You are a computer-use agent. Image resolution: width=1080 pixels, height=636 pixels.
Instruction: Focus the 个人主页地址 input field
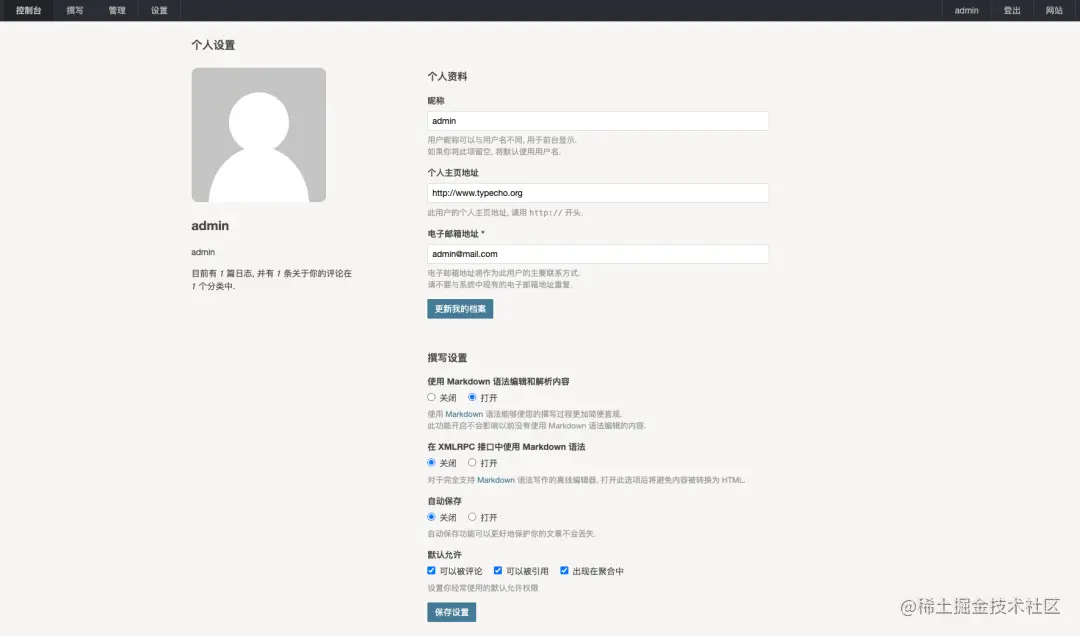[598, 193]
